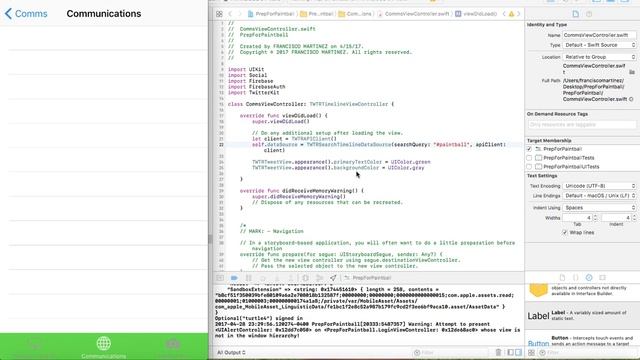Image resolution: width=640 pixels, height=360 pixels.
Task: Show Object library
Action: click(x=589, y=278)
